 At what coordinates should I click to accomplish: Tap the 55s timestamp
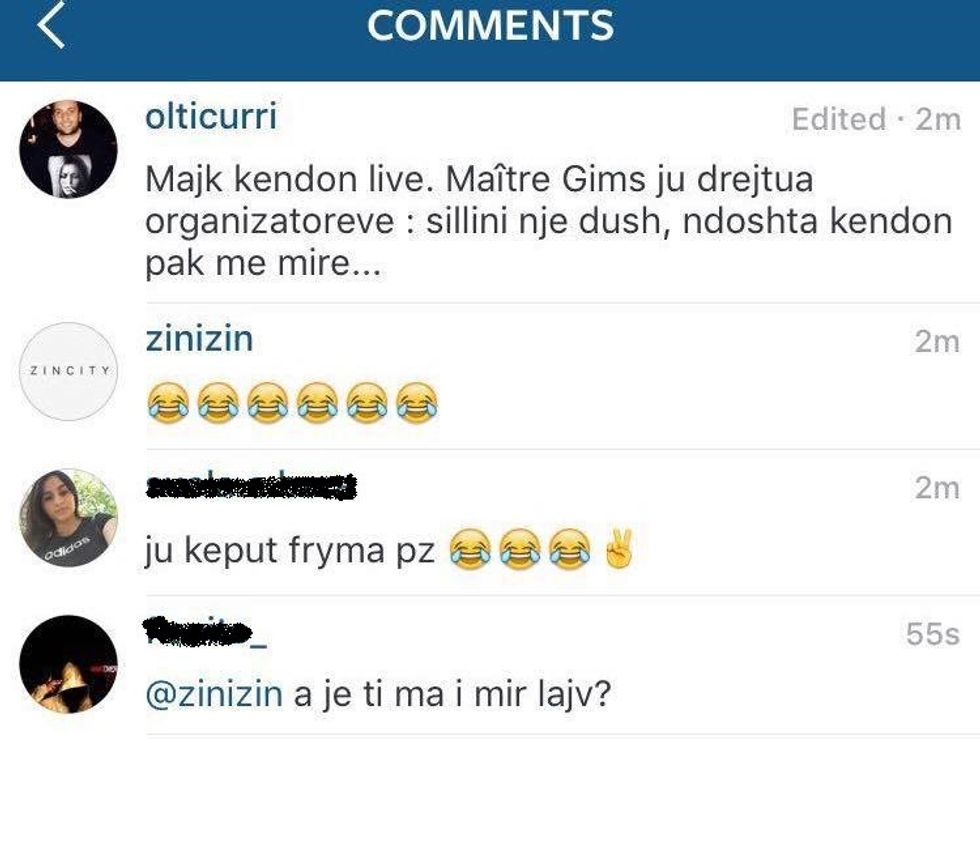[932, 634]
